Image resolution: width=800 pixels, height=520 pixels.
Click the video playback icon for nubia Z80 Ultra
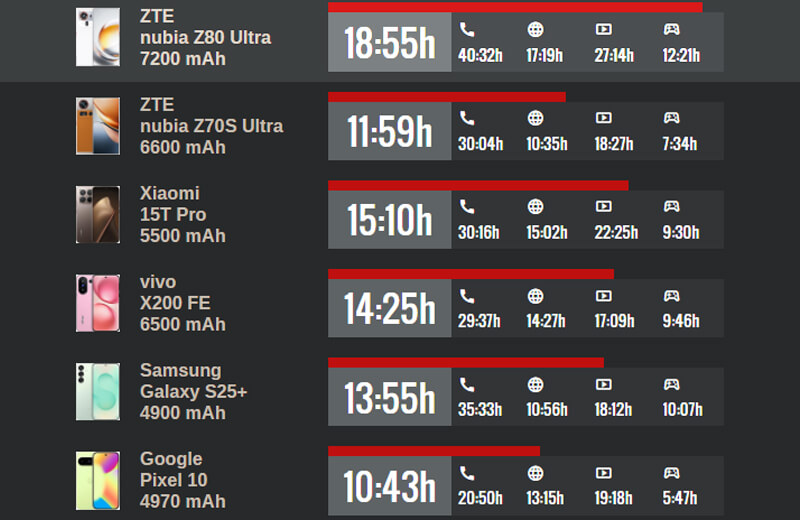pyautogui.click(x=603, y=30)
